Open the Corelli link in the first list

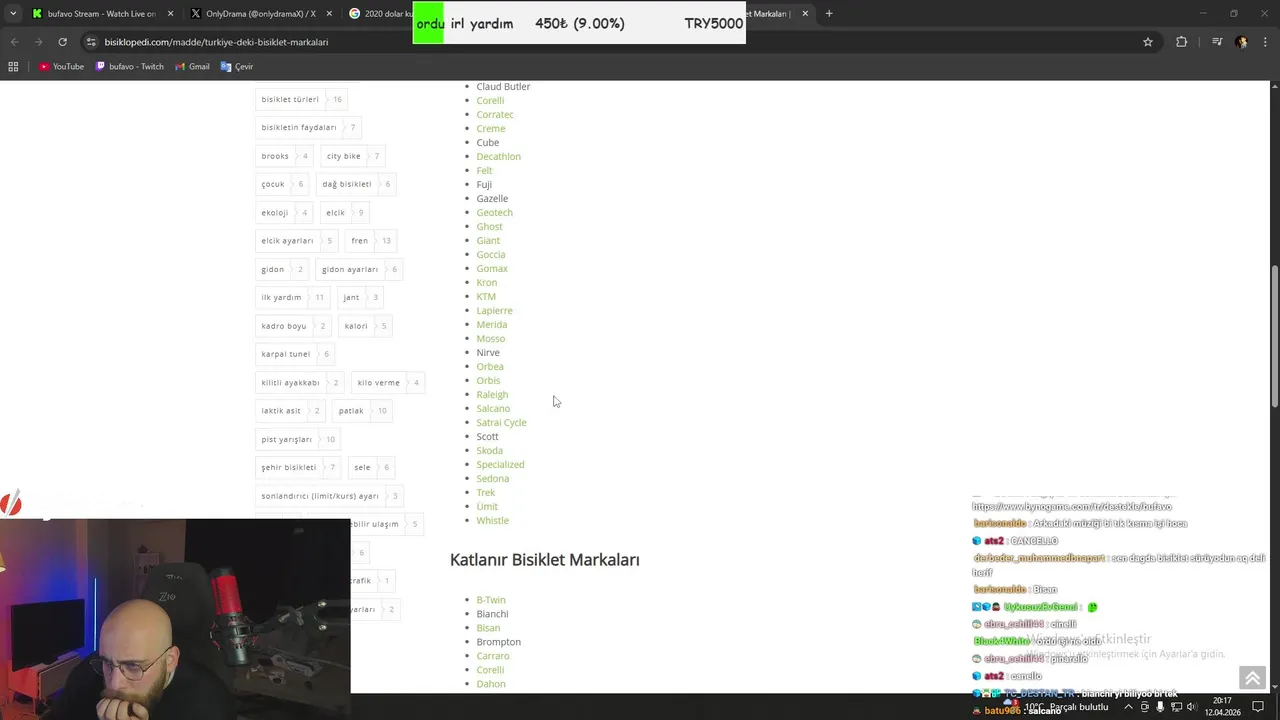[490, 100]
